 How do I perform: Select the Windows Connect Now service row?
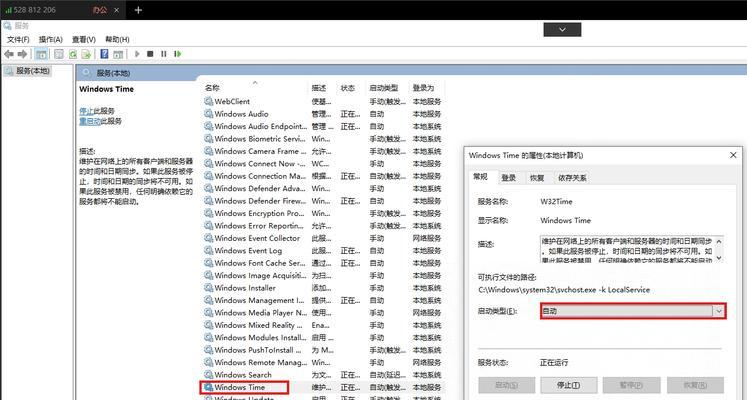tap(323, 163)
